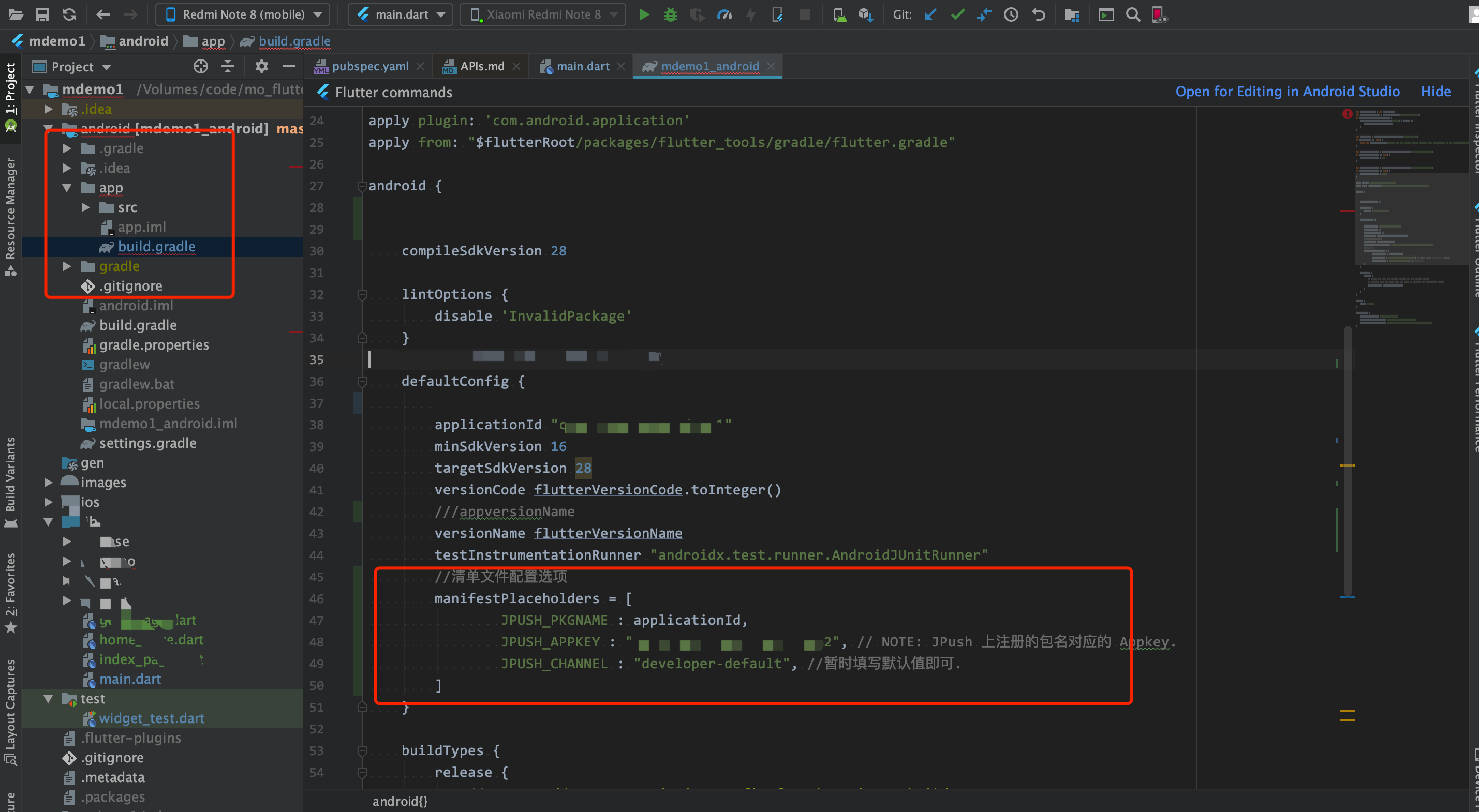Click Hide link in Flutter commands bar
1479x812 pixels.
pyautogui.click(x=1436, y=92)
